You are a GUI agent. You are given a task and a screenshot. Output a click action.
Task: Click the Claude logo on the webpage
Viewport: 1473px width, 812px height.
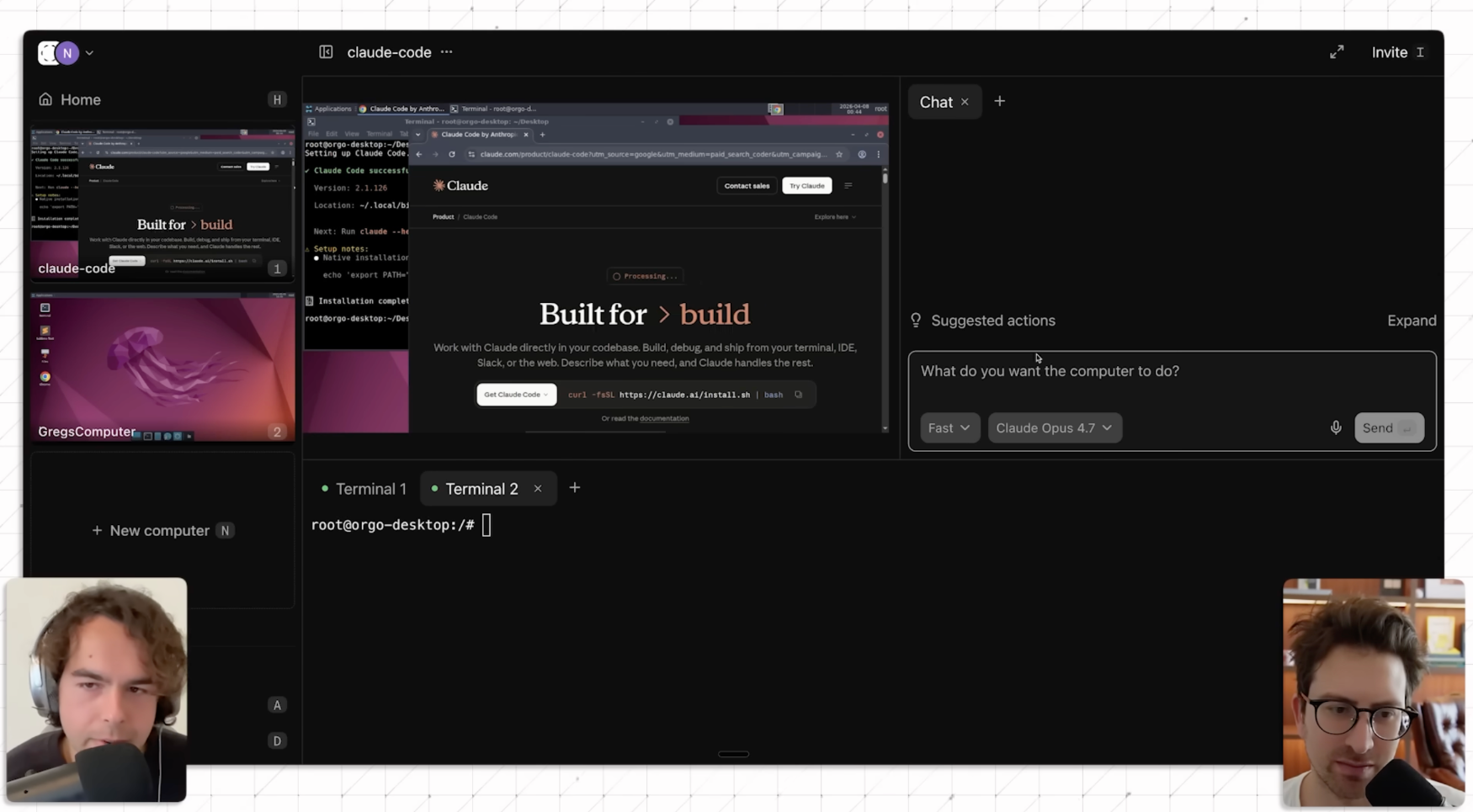point(460,186)
